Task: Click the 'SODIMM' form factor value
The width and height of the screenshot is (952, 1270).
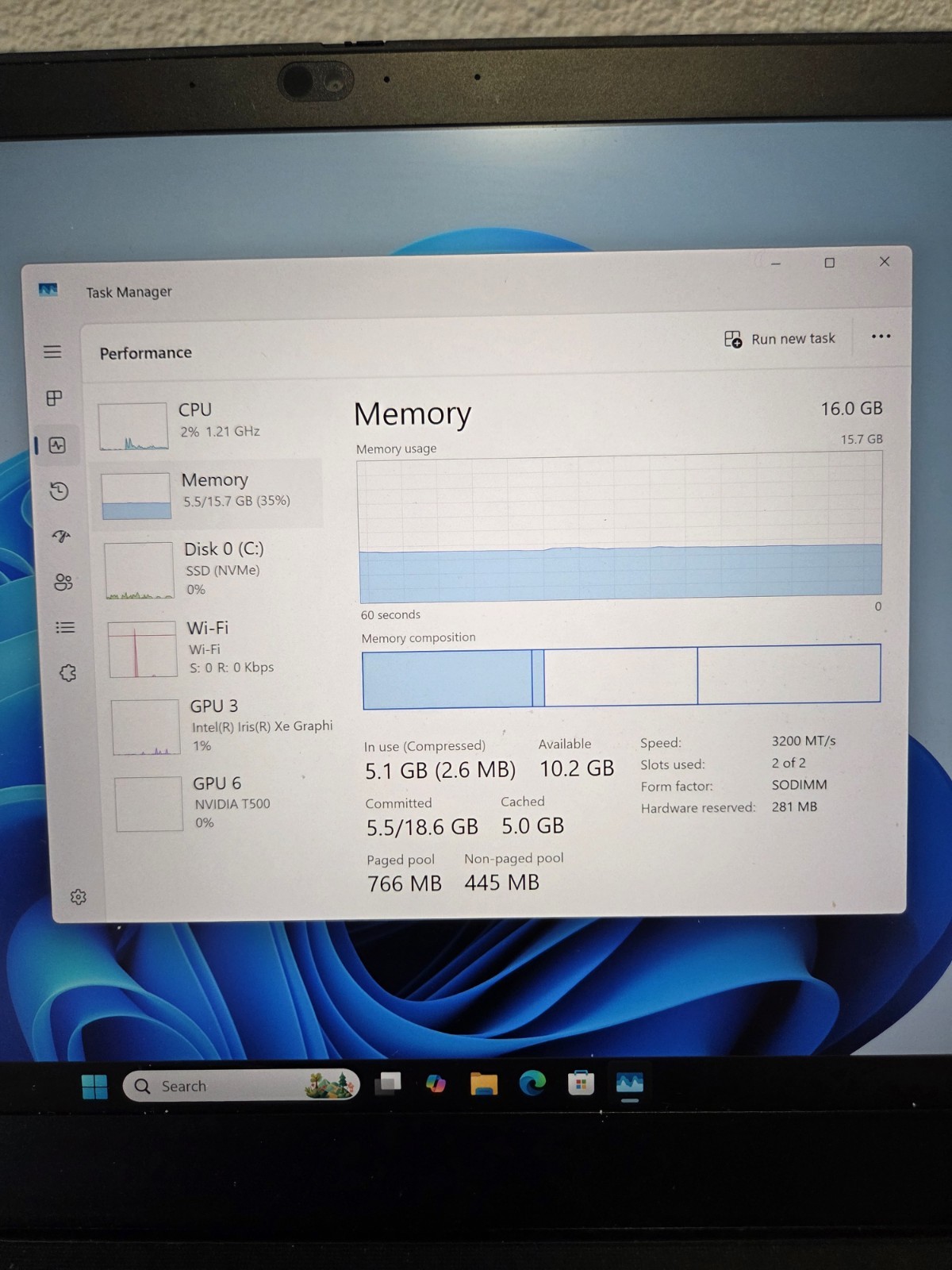Action: (x=799, y=784)
